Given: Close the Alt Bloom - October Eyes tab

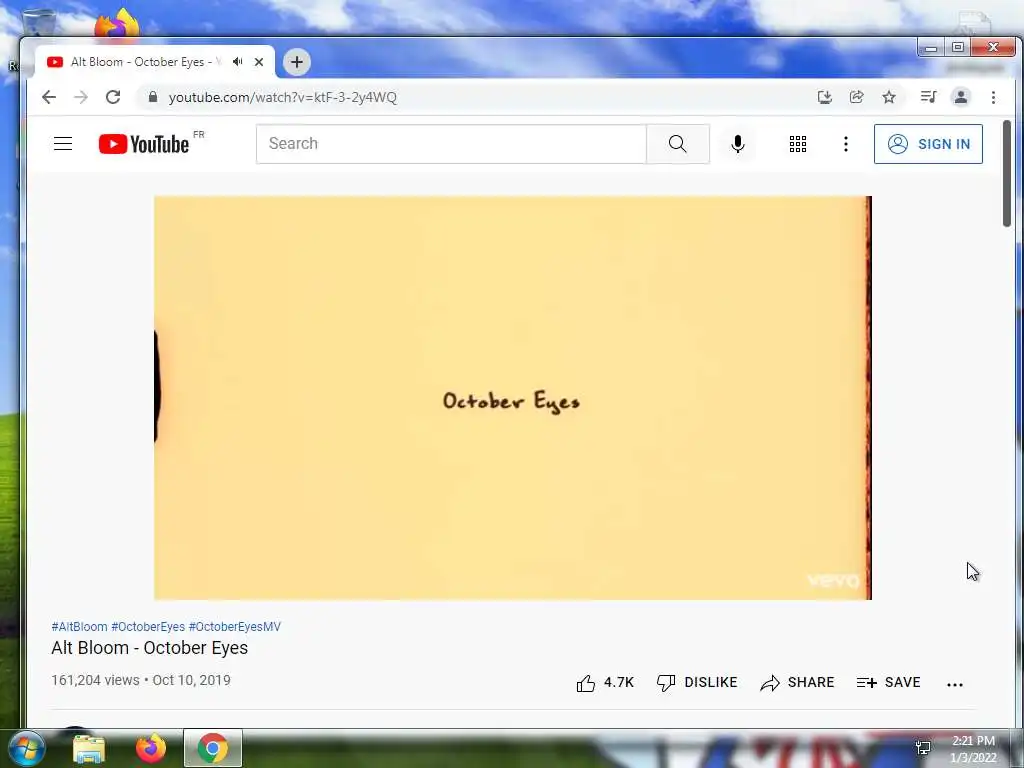Looking at the screenshot, I should coord(259,62).
